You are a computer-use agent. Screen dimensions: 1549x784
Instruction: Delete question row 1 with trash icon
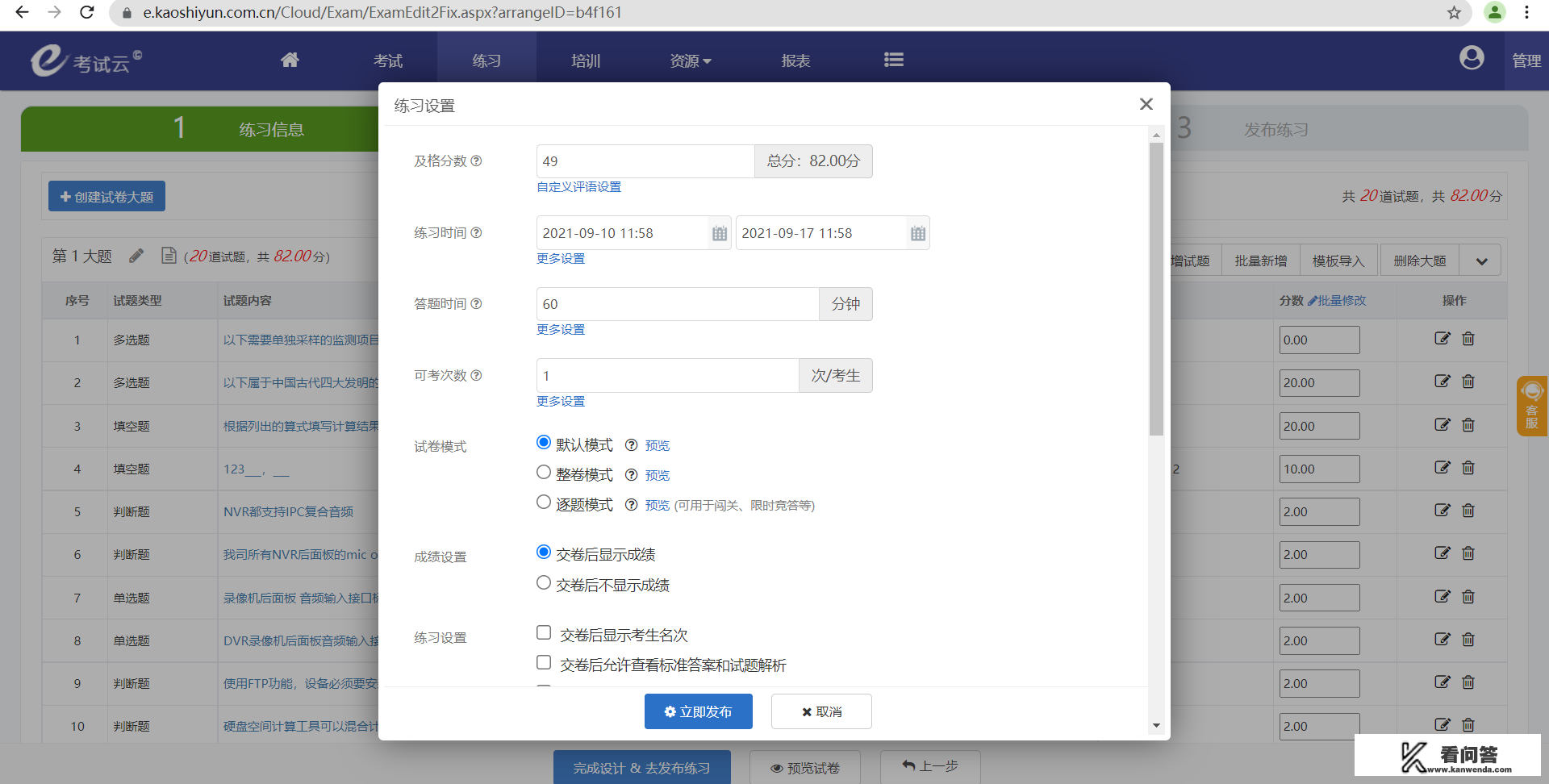(1468, 339)
